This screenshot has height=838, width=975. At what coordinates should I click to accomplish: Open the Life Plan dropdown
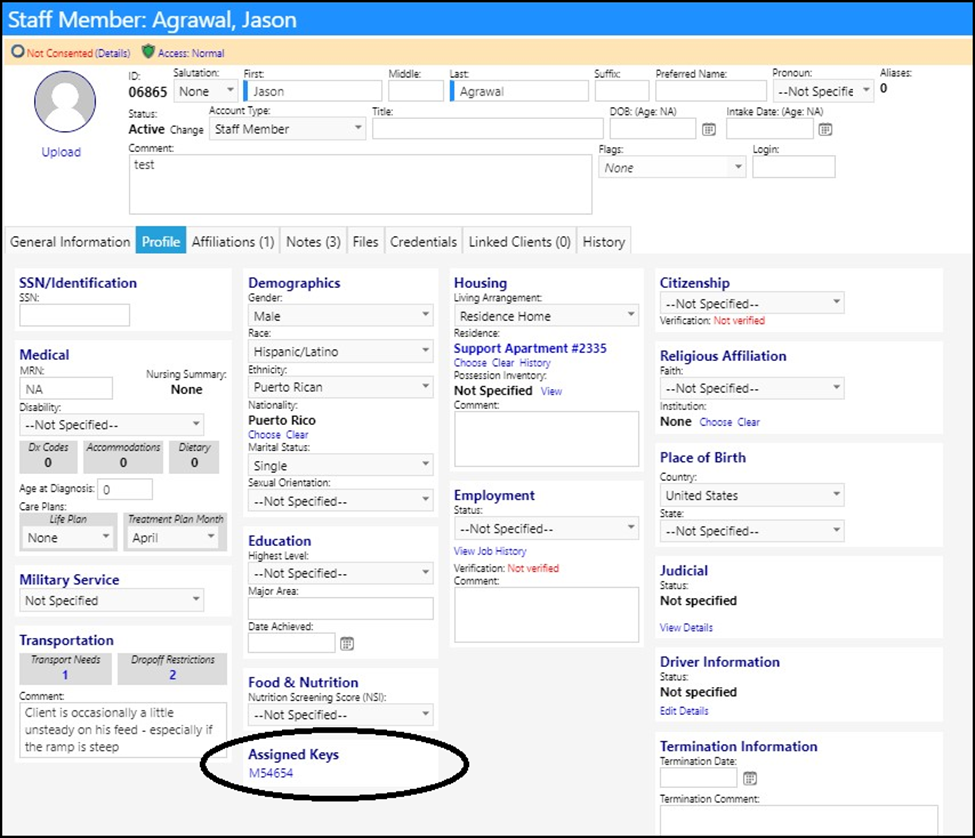68,537
